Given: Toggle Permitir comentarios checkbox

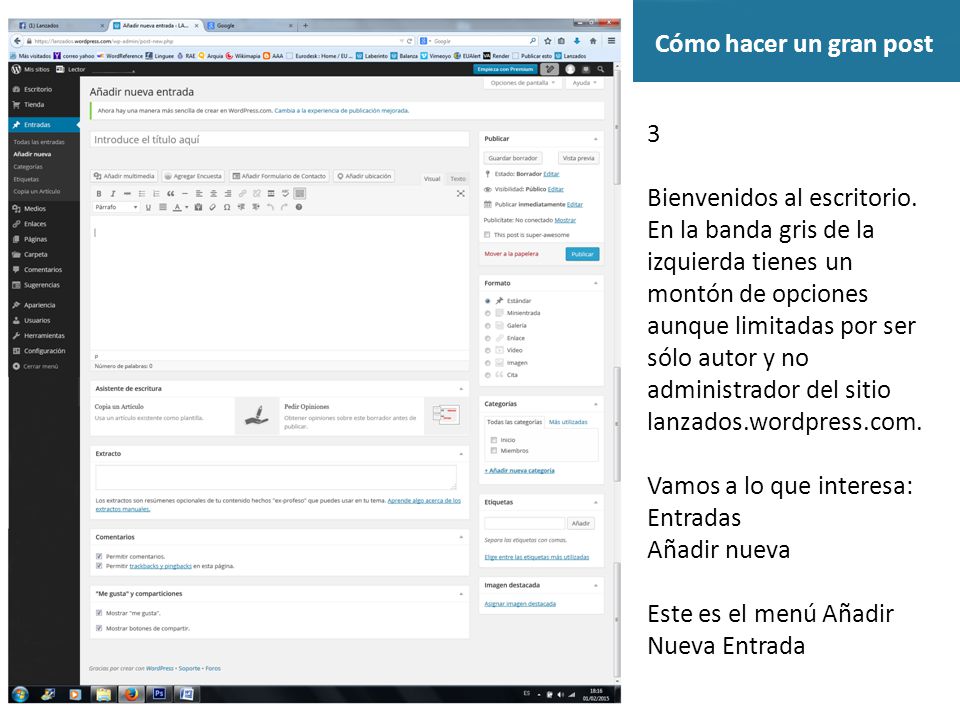Looking at the screenshot, I should (99, 557).
